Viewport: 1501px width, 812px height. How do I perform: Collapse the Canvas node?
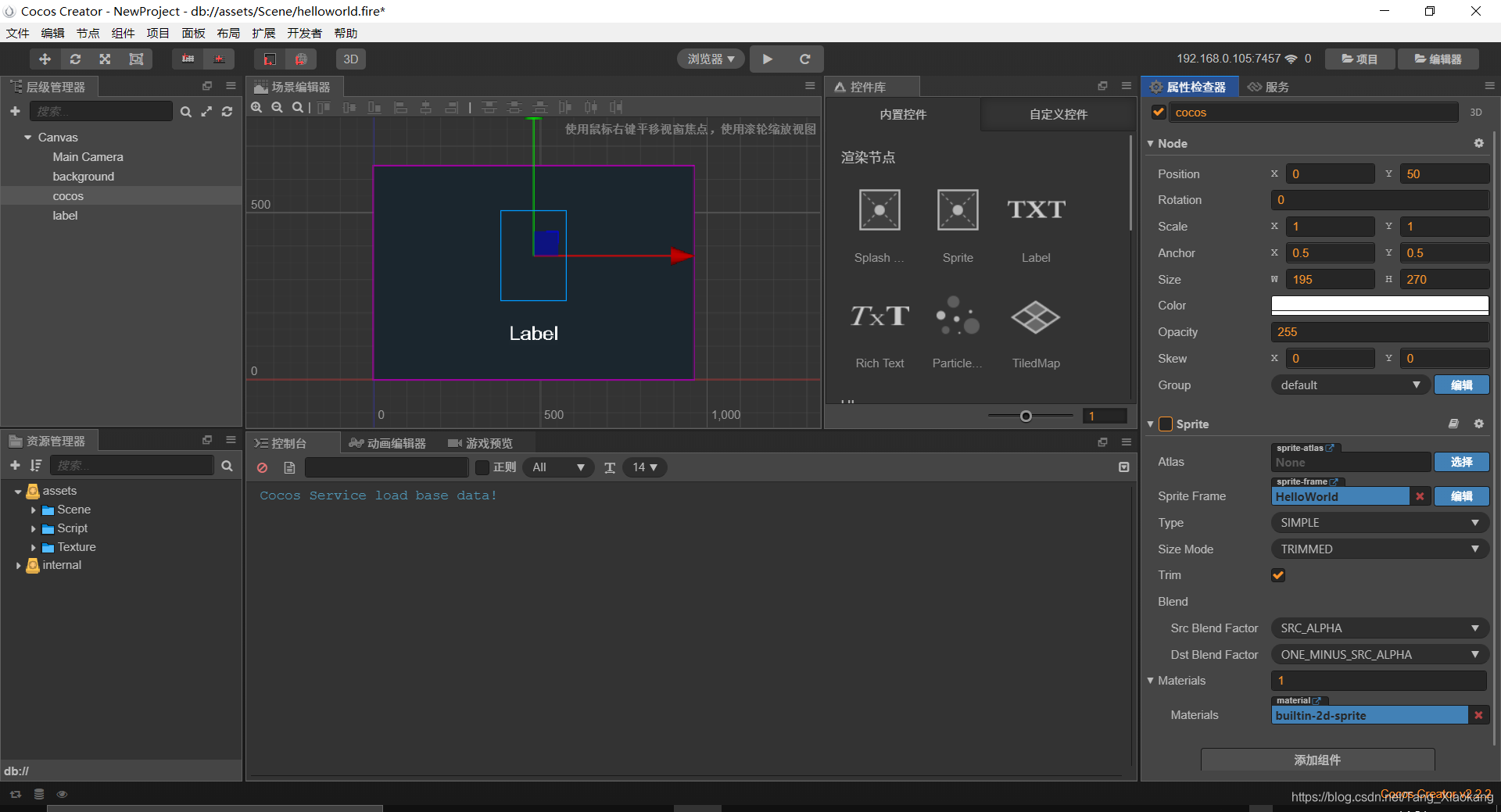tap(28, 138)
